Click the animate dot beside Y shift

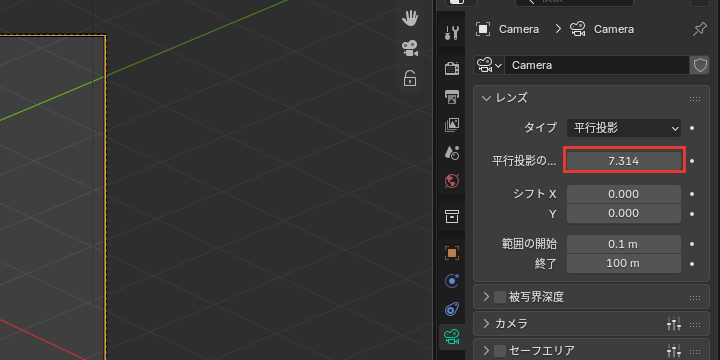[x=692, y=214]
